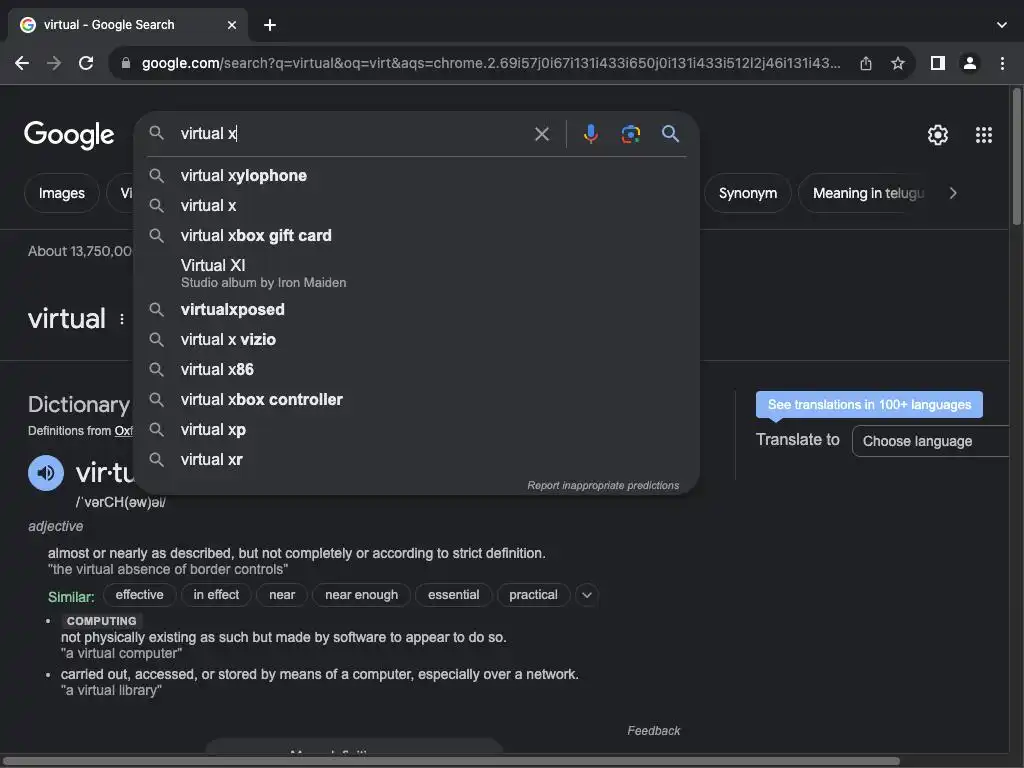Click the horizontal scrollbar at the bottom
Image resolution: width=1024 pixels, height=768 pixels.
tap(451, 761)
